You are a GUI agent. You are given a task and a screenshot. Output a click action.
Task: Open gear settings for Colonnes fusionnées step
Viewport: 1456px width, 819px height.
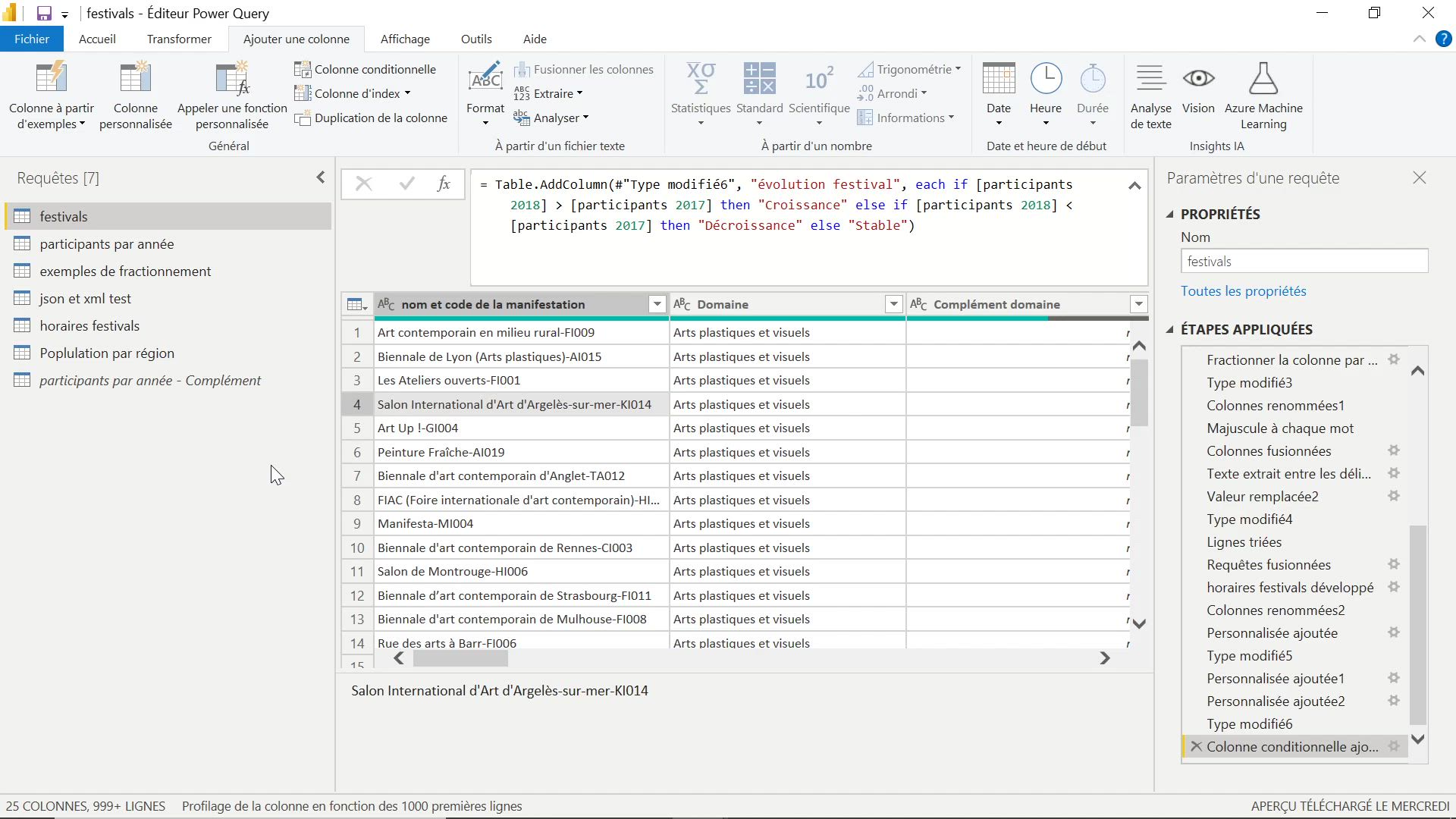click(1394, 450)
